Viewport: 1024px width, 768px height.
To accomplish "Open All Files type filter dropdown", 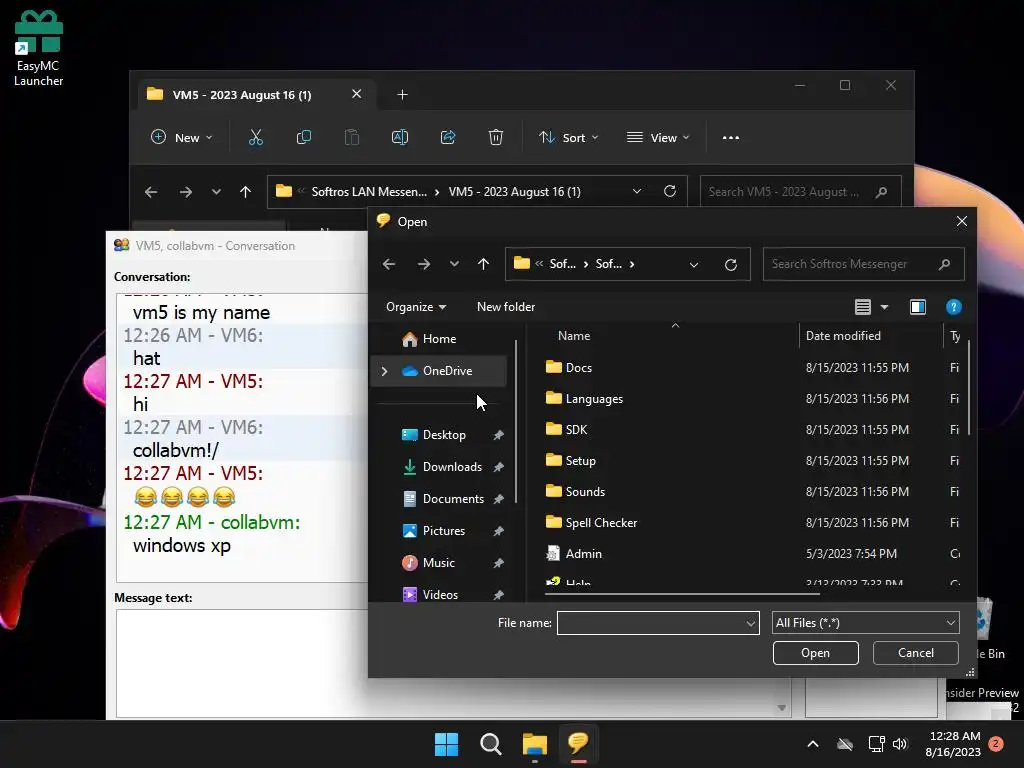I will click(865, 623).
